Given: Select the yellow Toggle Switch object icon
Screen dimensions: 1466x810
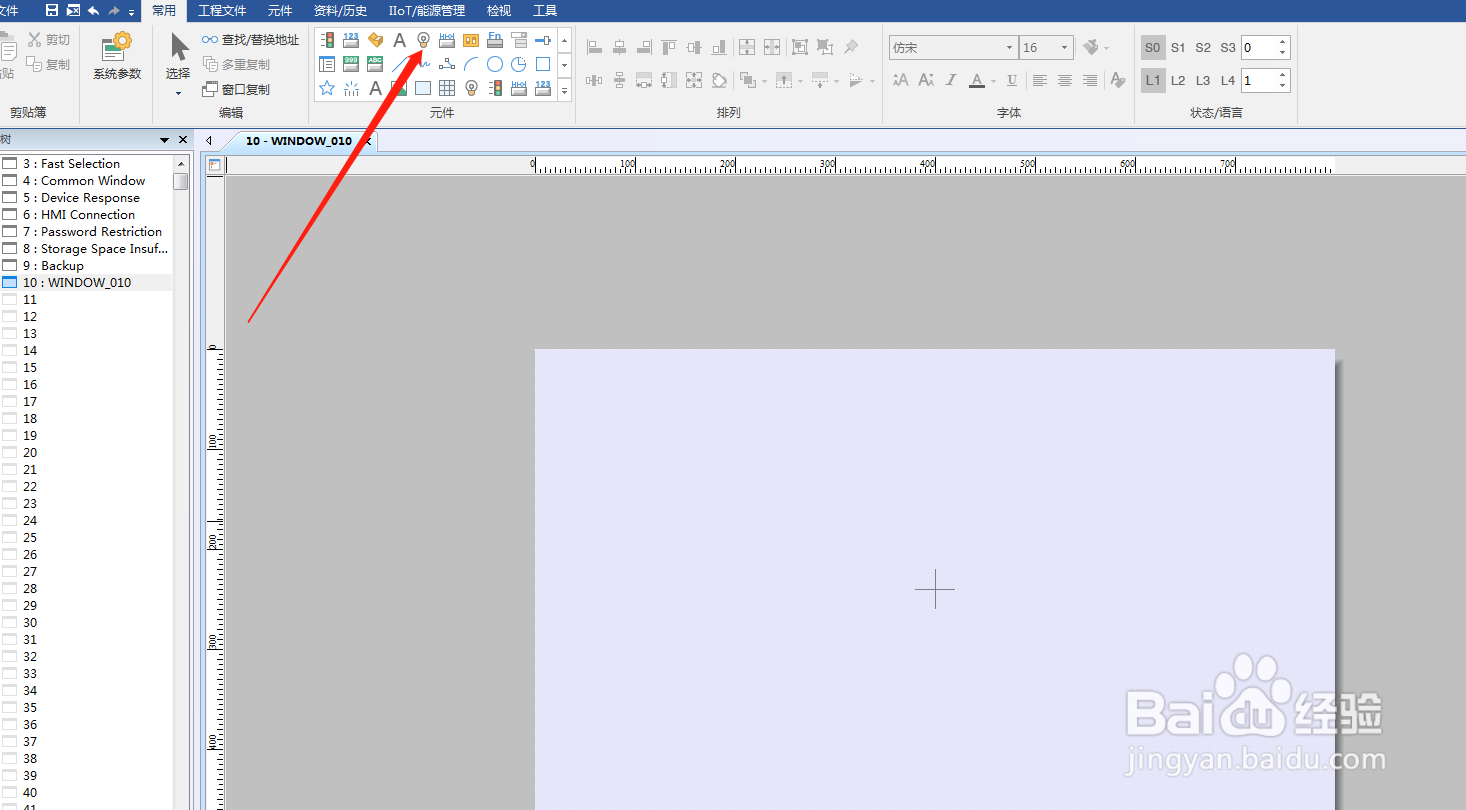Looking at the screenshot, I should pyautogui.click(x=471, y=40).
